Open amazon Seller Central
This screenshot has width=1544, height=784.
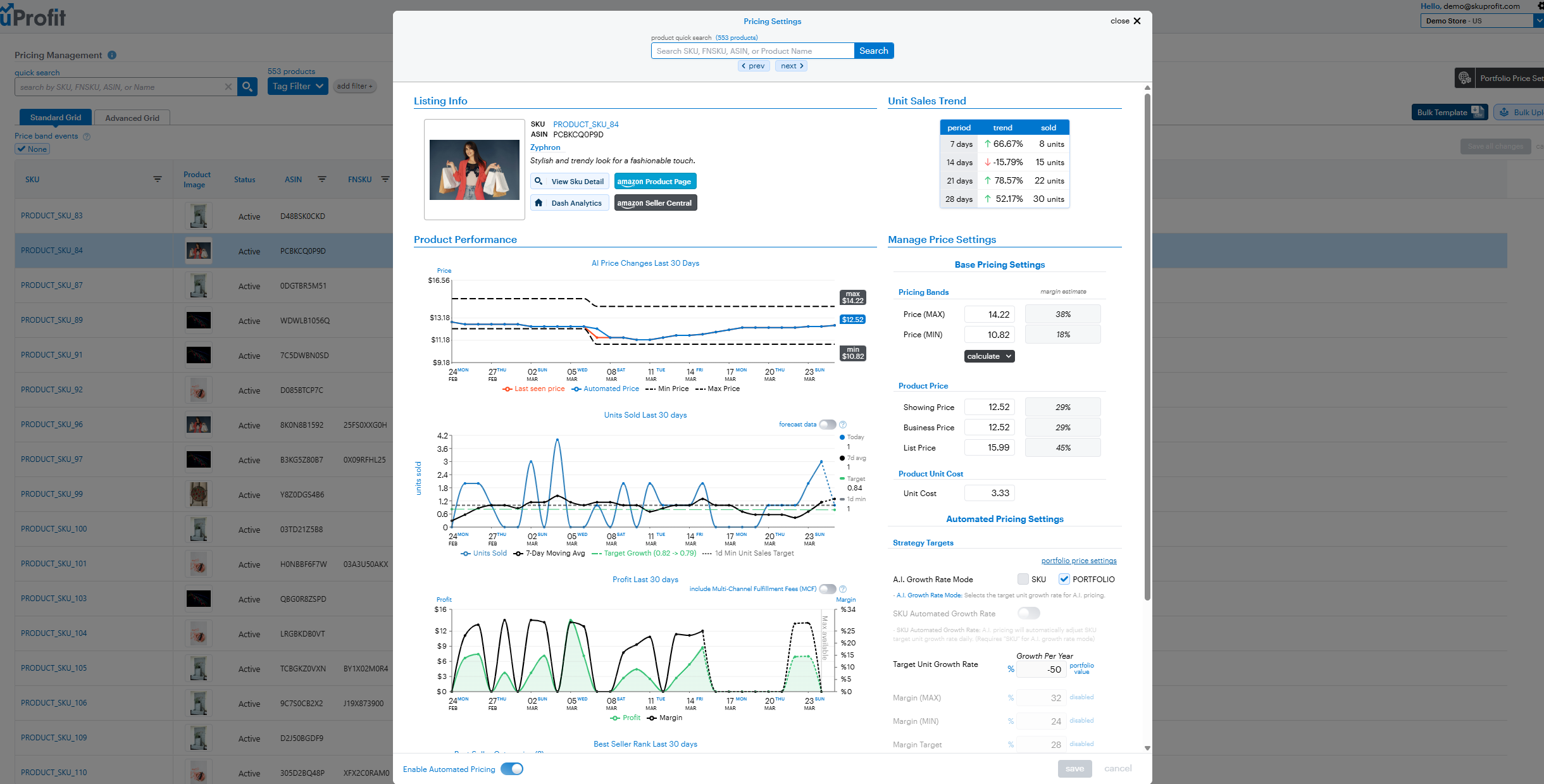point(655,203)
